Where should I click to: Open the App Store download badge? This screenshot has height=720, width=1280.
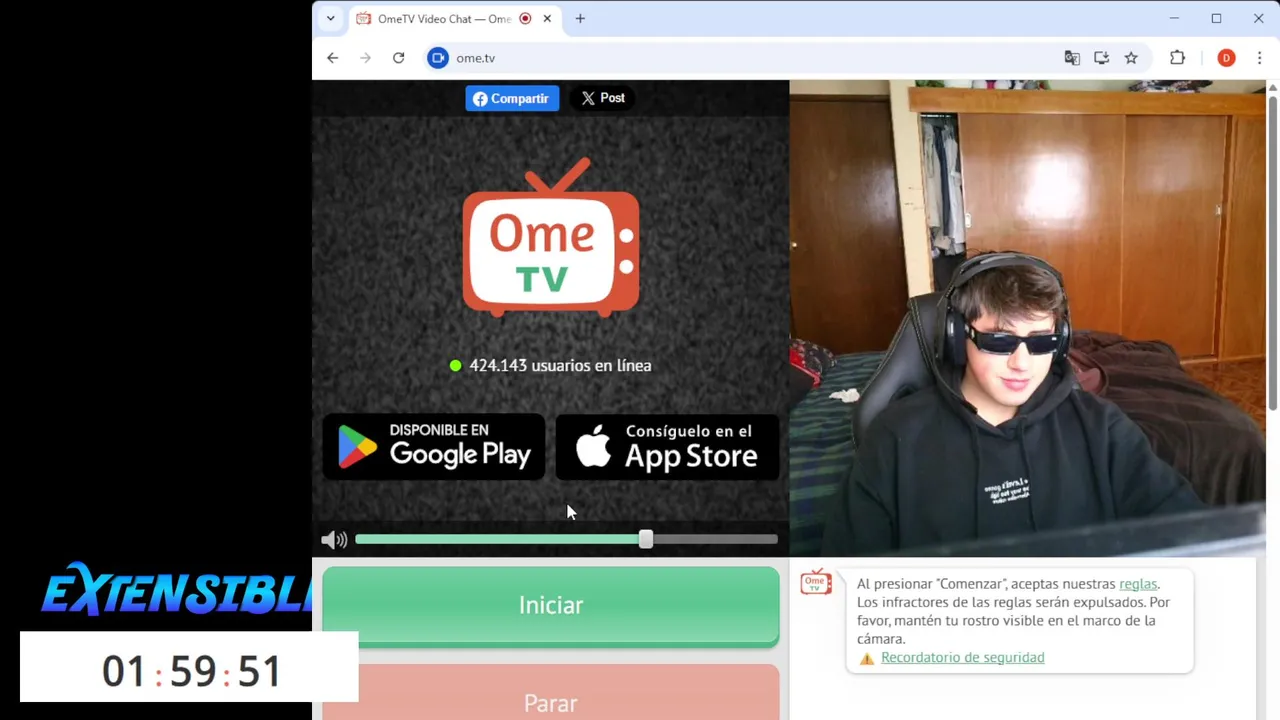point(667,447)
